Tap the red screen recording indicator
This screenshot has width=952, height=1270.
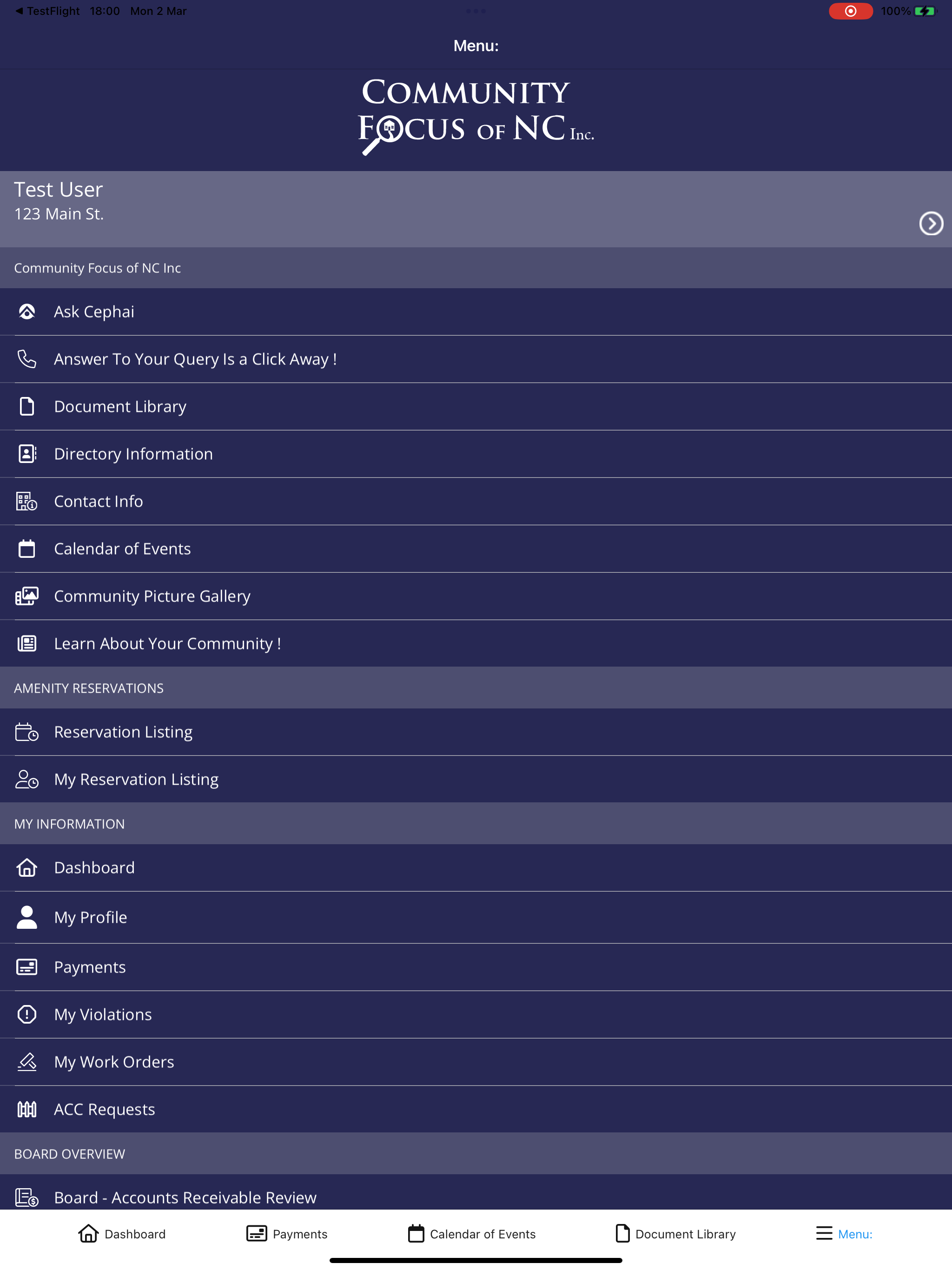[850, 11]
